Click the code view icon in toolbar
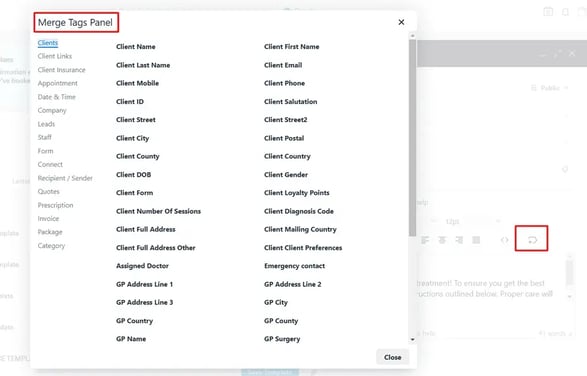Screen dimensions: 587x376 (504, 240)
